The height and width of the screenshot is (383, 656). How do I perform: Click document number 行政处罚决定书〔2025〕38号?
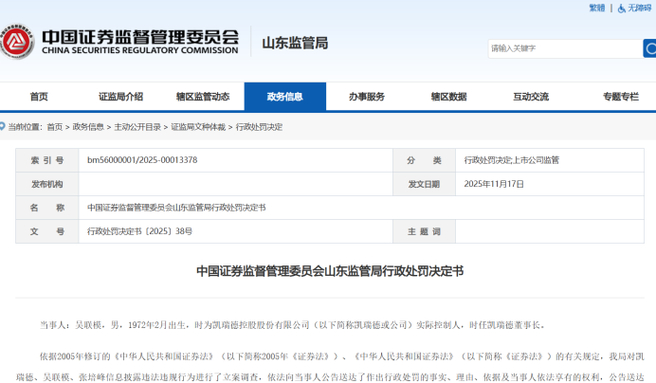pos(140,231)
